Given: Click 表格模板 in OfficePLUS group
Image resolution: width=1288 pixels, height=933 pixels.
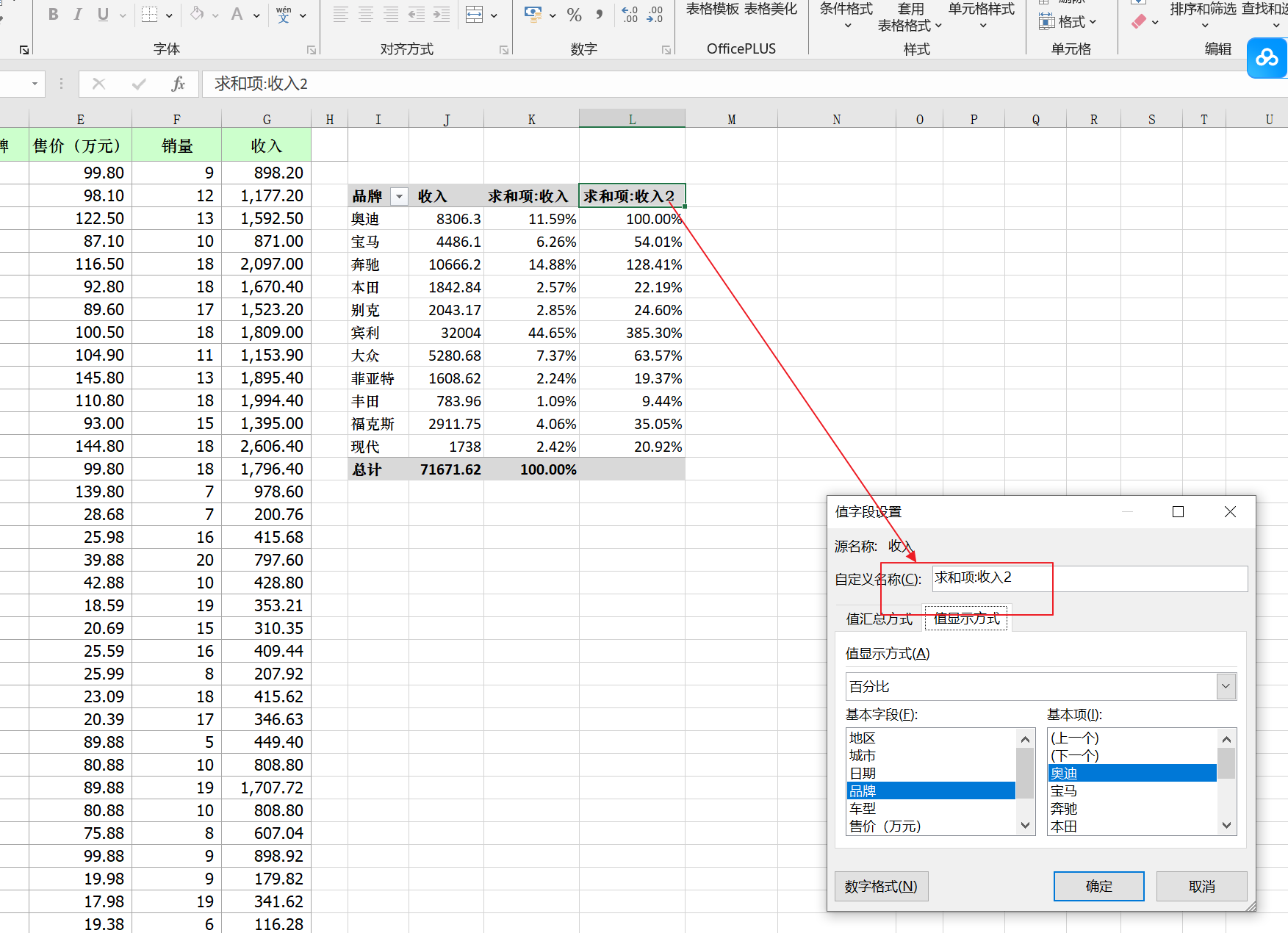Looking at the screenshot, I should [712, 9].
